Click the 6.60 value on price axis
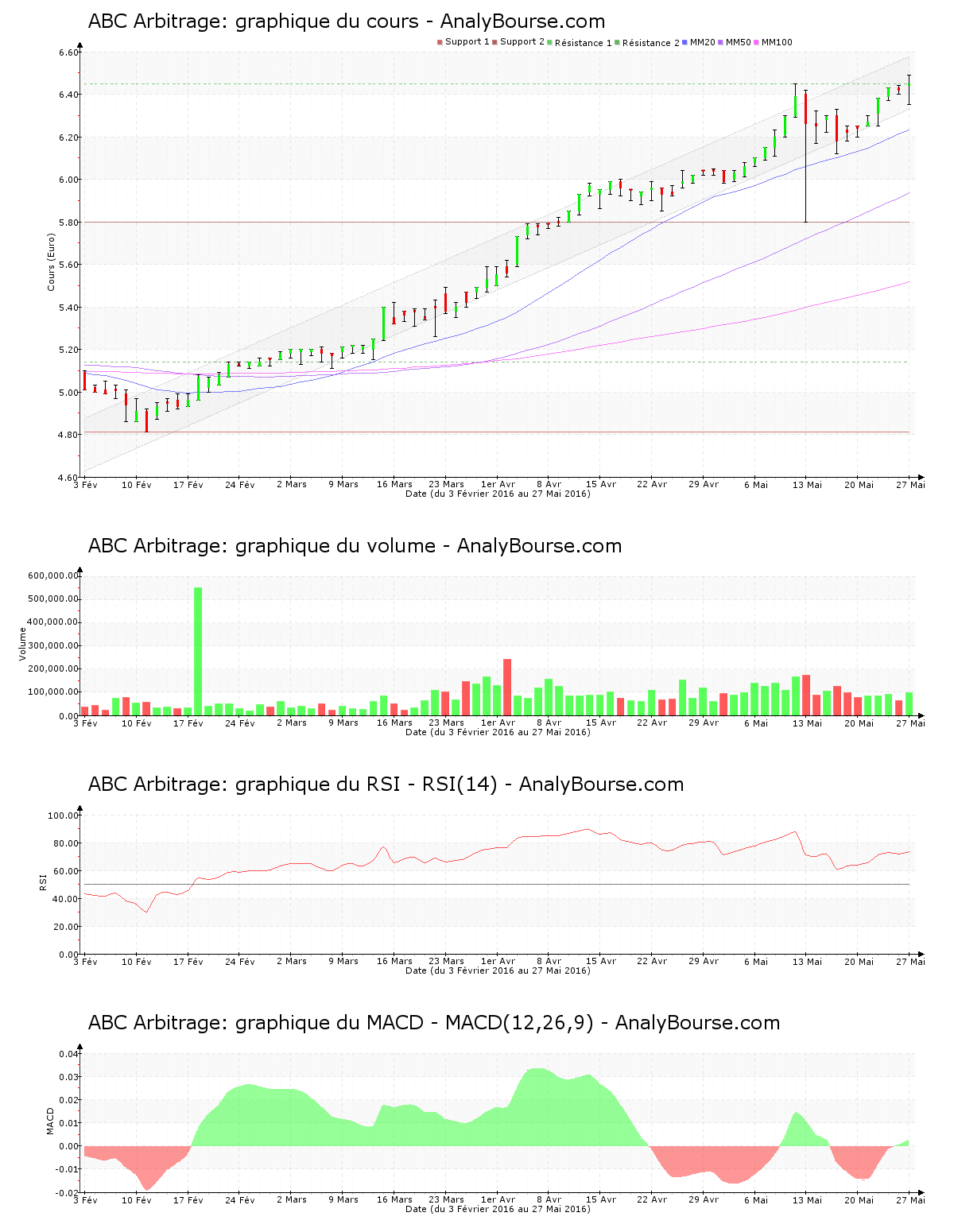The height and width of the screenshot is (1232, 954). click(x=68, y=53)
